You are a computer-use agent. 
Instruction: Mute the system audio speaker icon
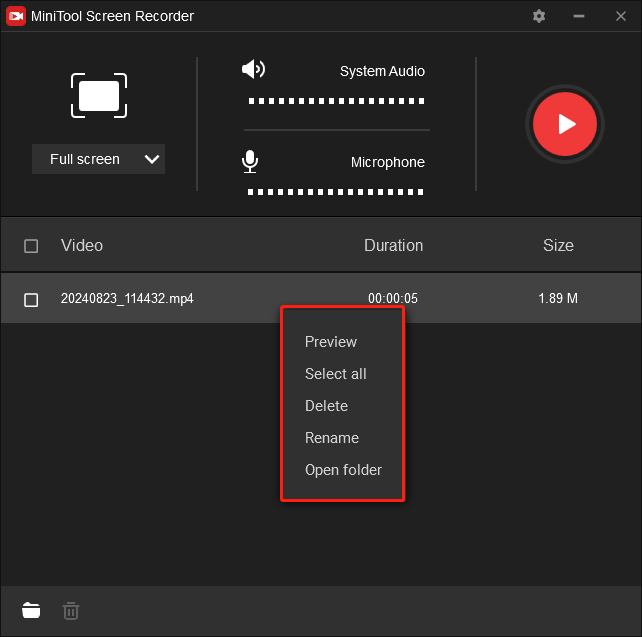pyautogui.click(x=253, y=69)
